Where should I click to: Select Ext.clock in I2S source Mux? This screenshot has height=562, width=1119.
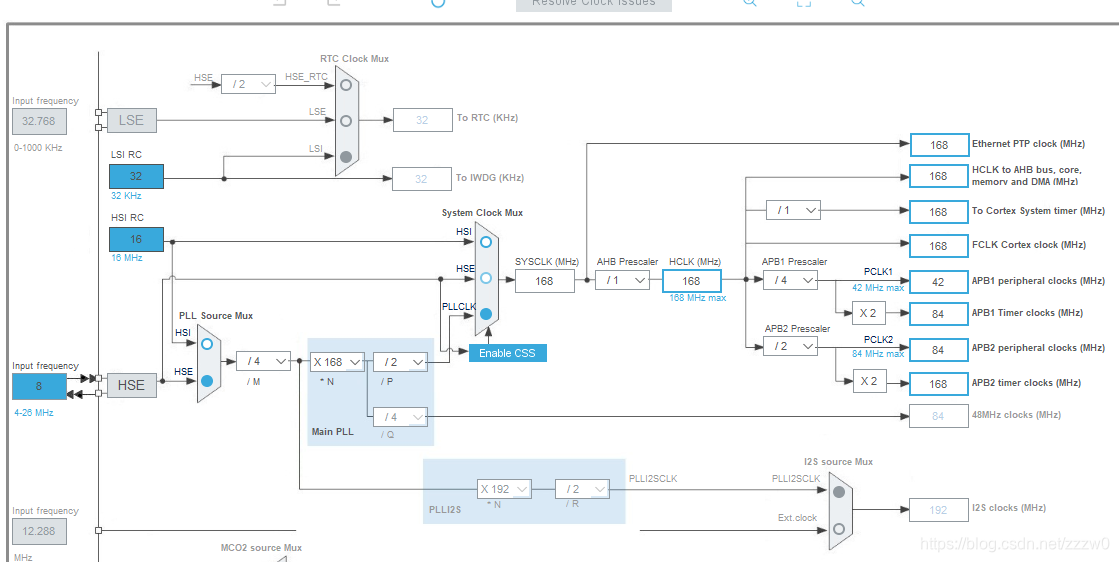pos(839,528)
